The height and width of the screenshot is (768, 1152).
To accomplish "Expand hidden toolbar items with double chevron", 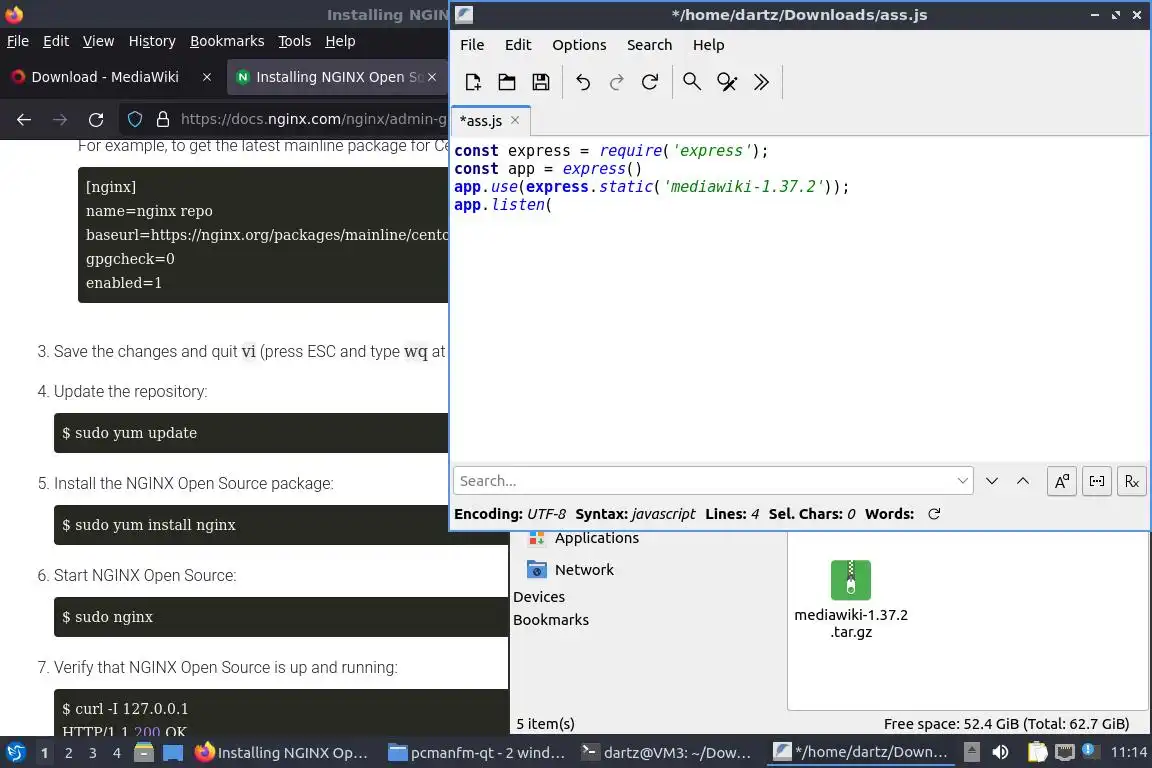I will 761,82.
